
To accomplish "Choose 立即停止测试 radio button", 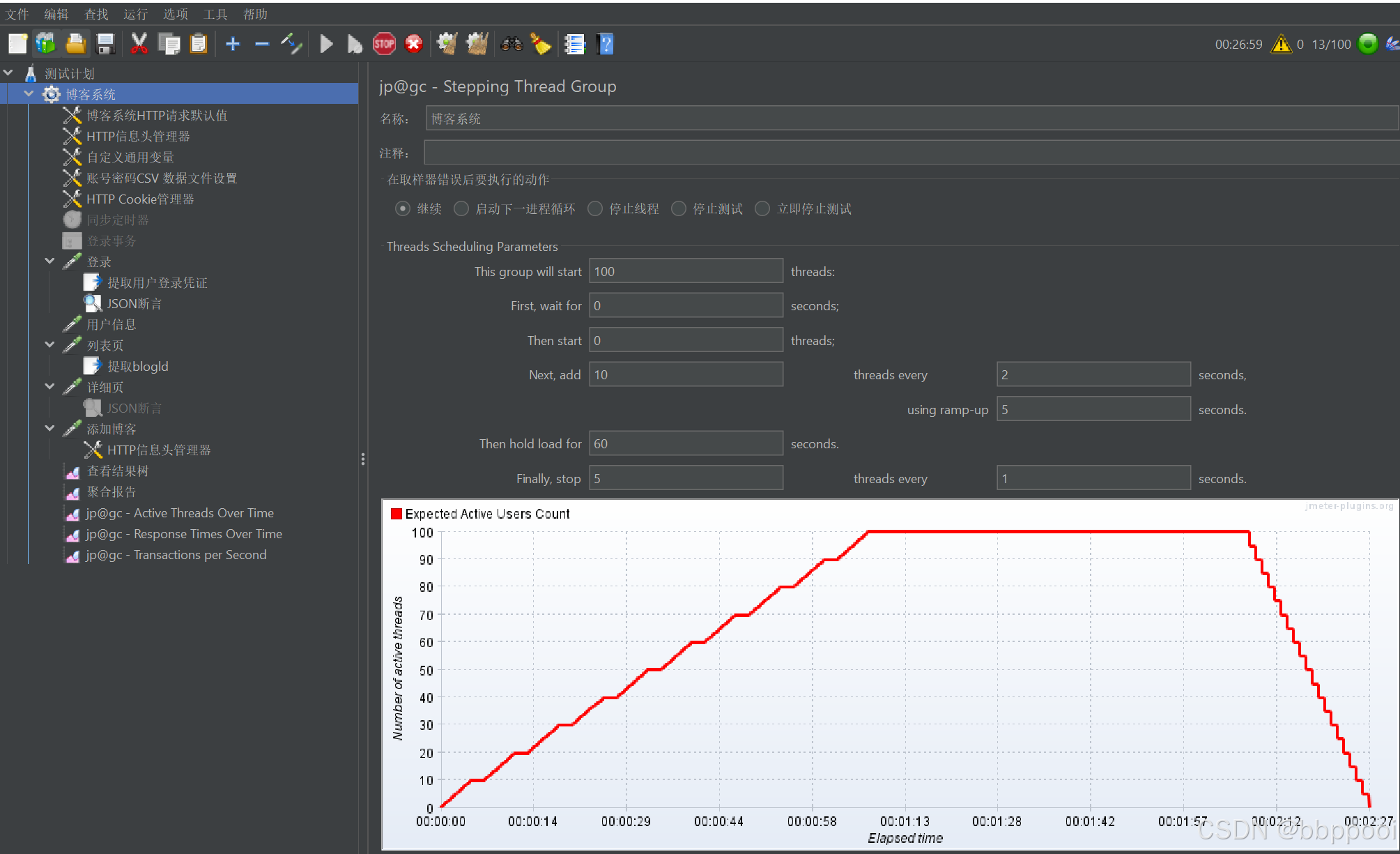I will [x=763, y=209].
